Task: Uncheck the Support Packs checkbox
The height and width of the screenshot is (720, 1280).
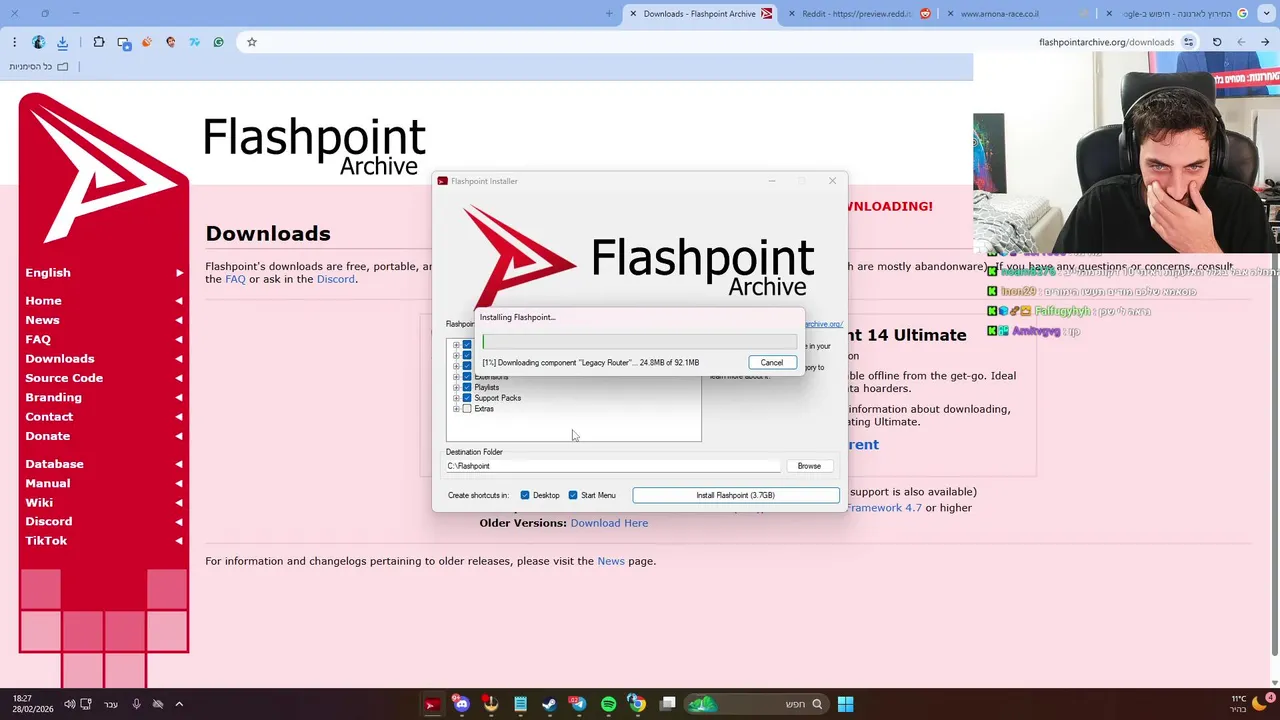Action: coord(467,398)
